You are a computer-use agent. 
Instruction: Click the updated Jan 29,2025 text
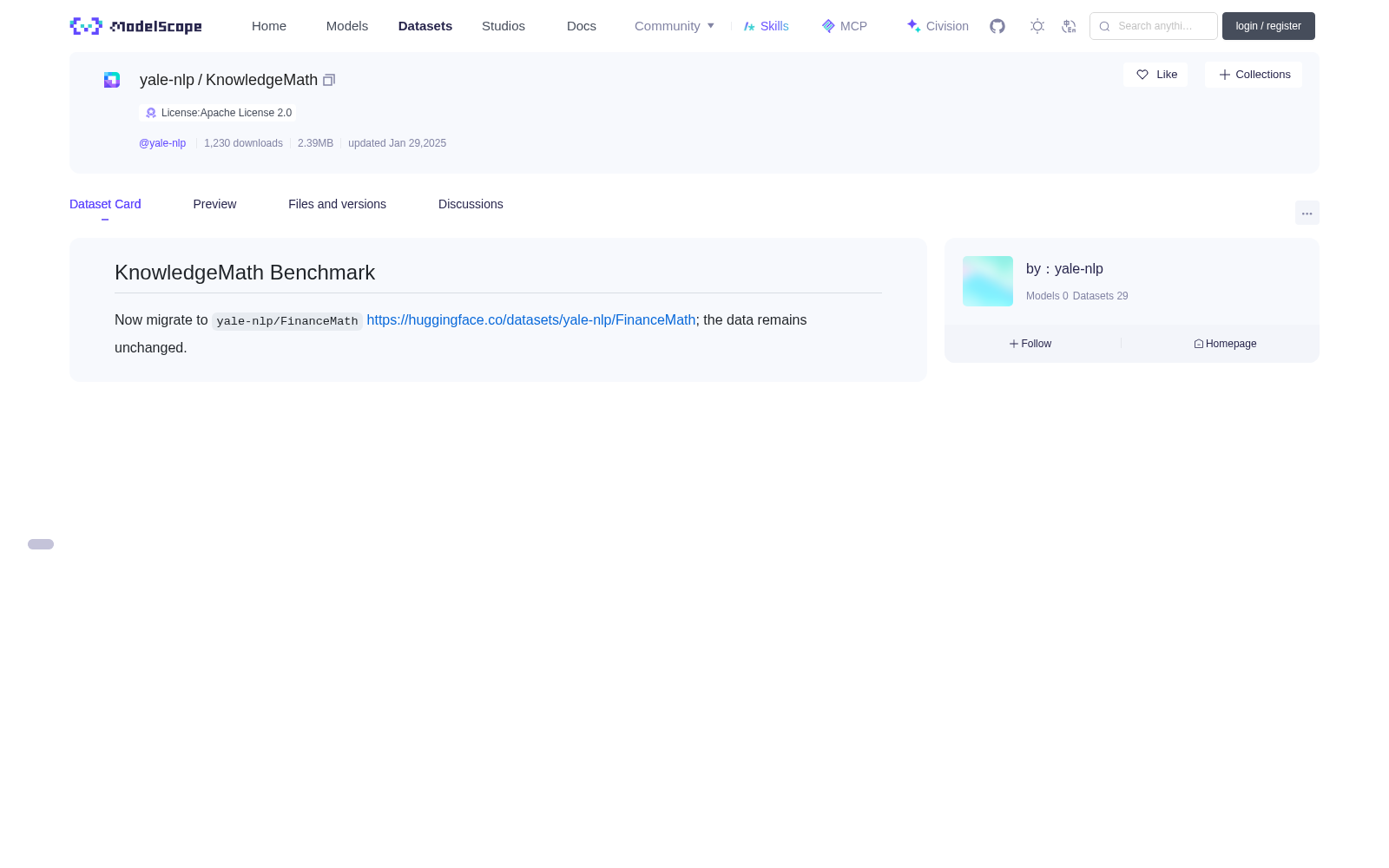point(397,143)
